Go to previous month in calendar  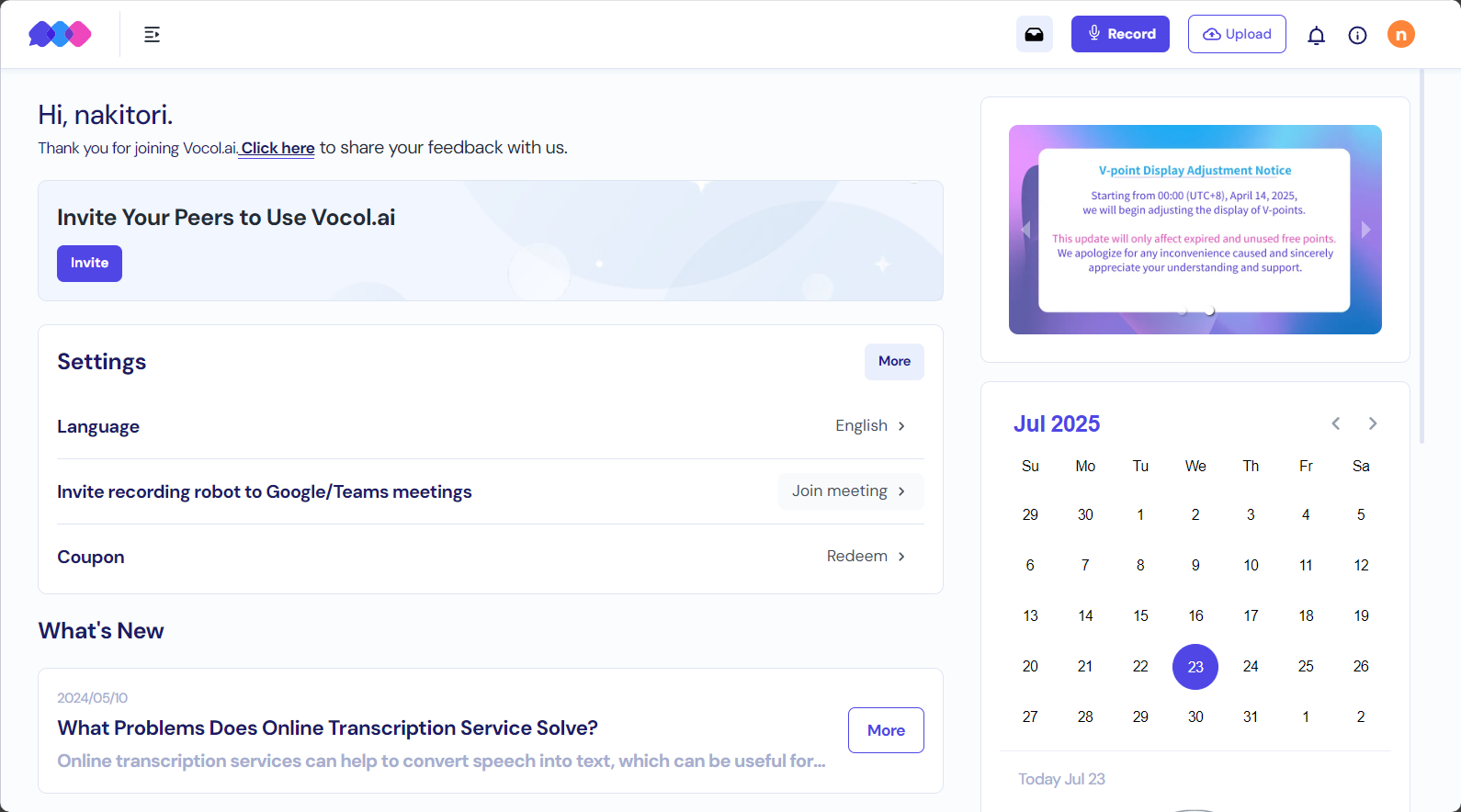tap(1336, 423)
